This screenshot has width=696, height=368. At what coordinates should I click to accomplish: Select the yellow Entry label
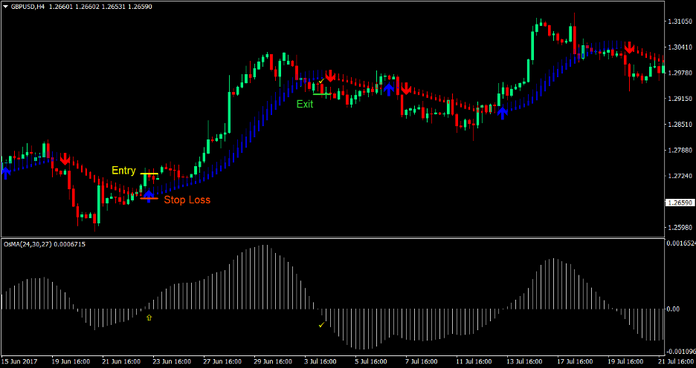pos(123,170)
